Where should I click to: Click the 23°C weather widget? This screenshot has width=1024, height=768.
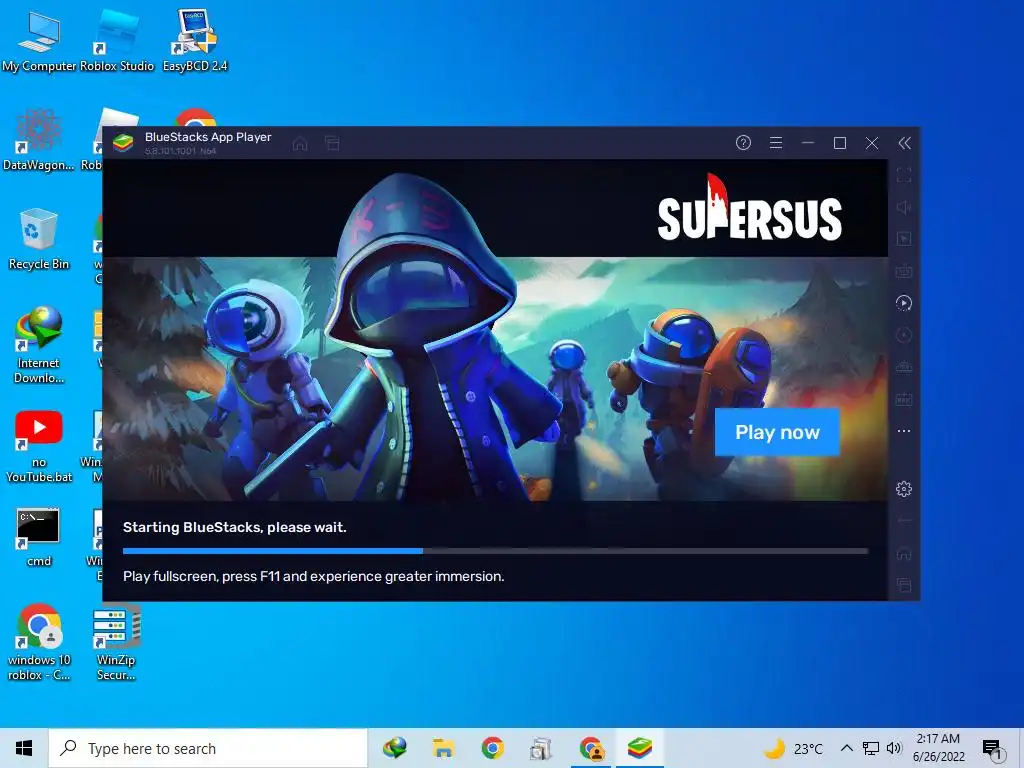pyautogui.click(x=793, y=748)
